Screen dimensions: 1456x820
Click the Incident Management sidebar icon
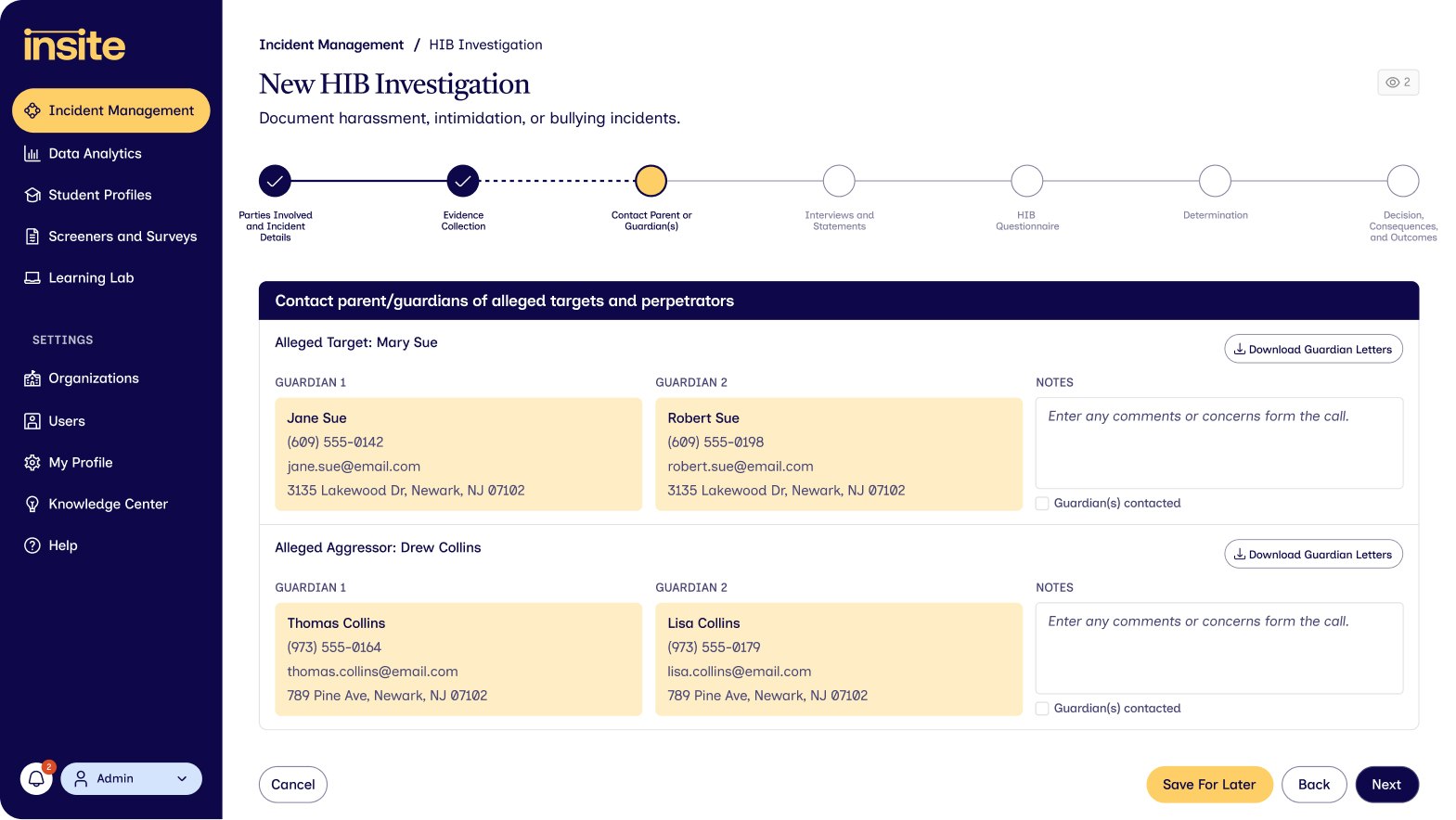pyautogui.click(x=32, y=110)
